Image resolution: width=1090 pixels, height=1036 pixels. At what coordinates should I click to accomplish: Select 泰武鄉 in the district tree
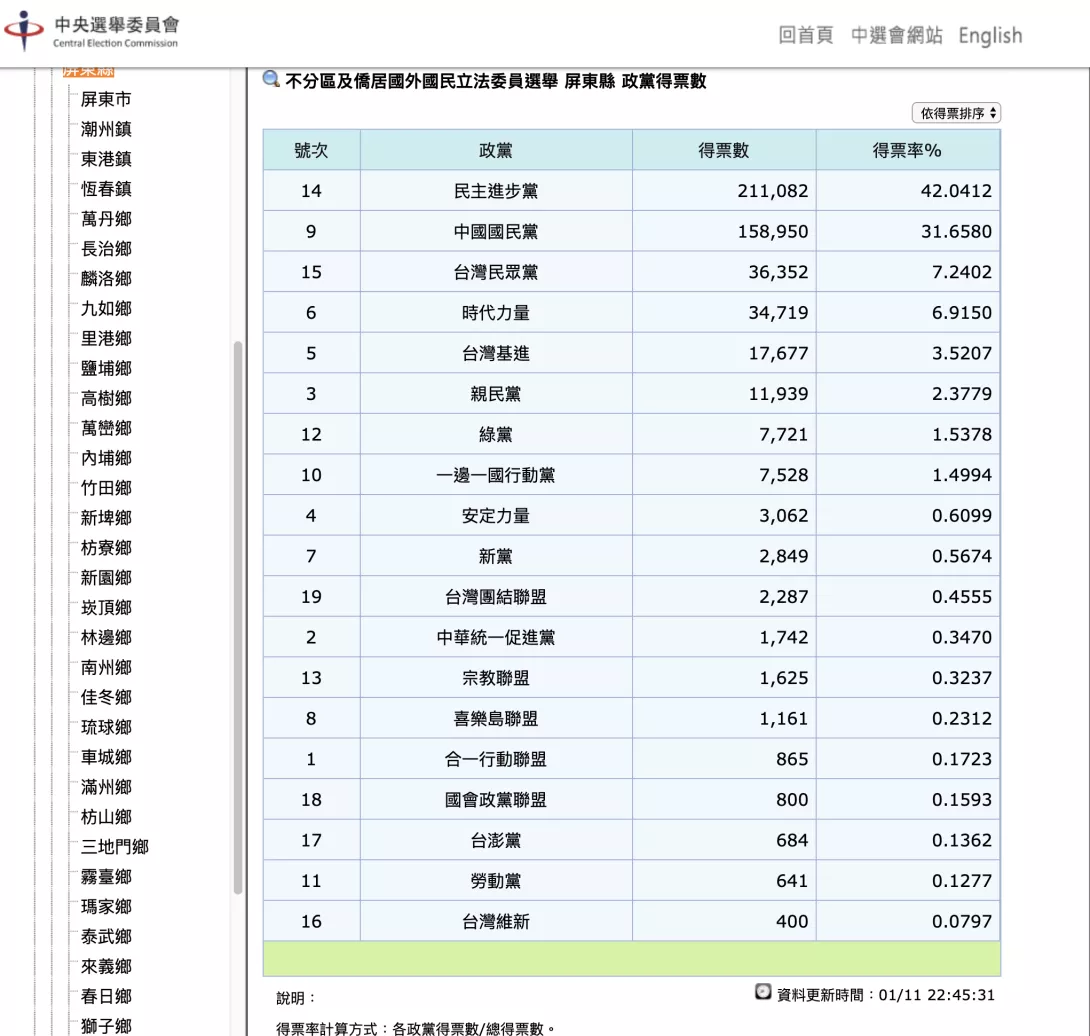[106, 937]
